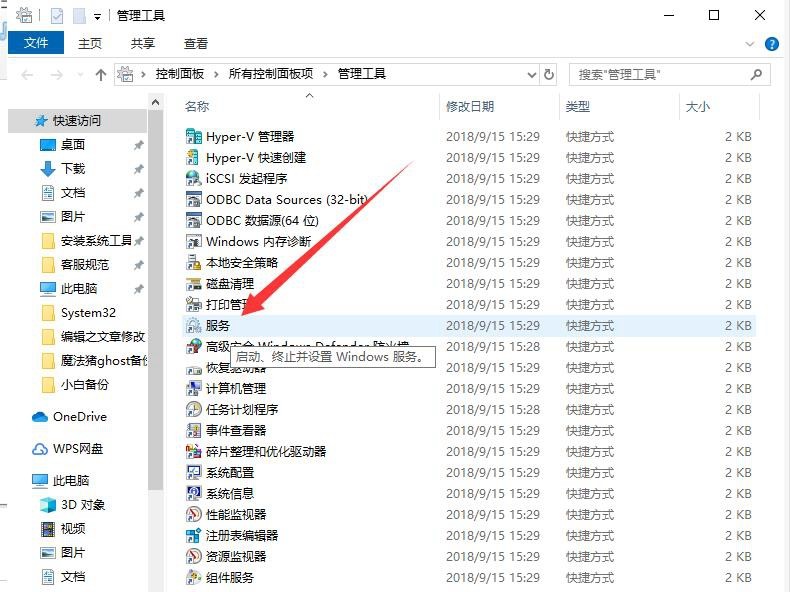Screen dimensions: 791x592
Task: Switch to the 查看 ribbon tab
Action: point(196,44)
